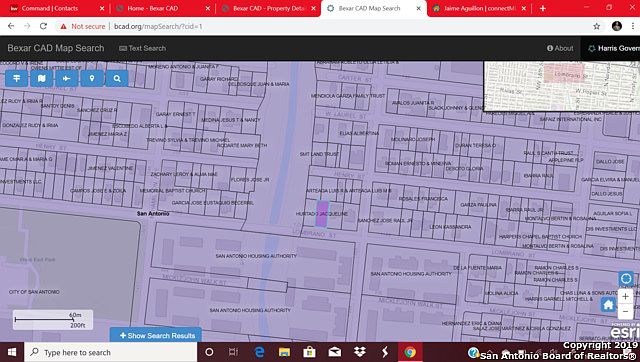Viewport: 640px width, 362px height.
Task: Go back in the browser
Action: [x=11, y=26]
